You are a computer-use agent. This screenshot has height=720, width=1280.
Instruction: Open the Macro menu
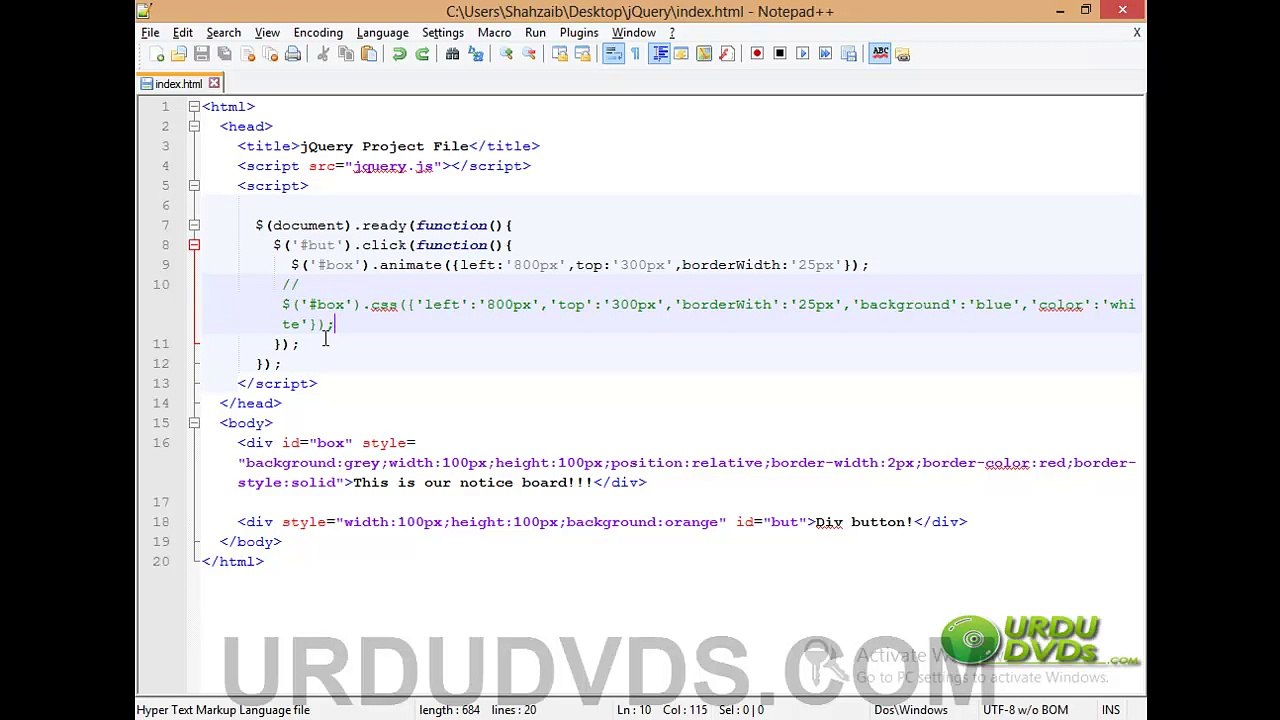point(494,33)
